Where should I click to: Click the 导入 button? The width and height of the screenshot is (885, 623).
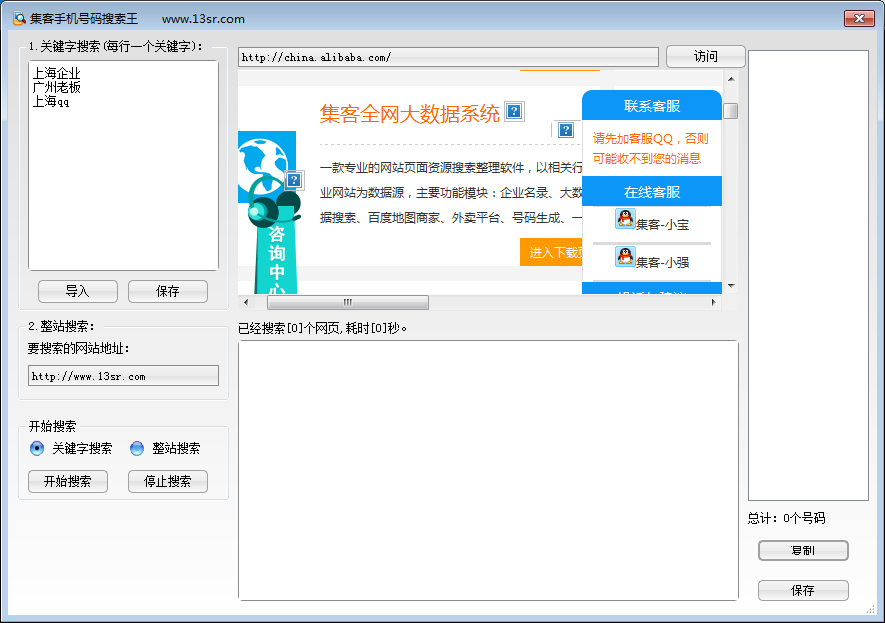point(78,291)
